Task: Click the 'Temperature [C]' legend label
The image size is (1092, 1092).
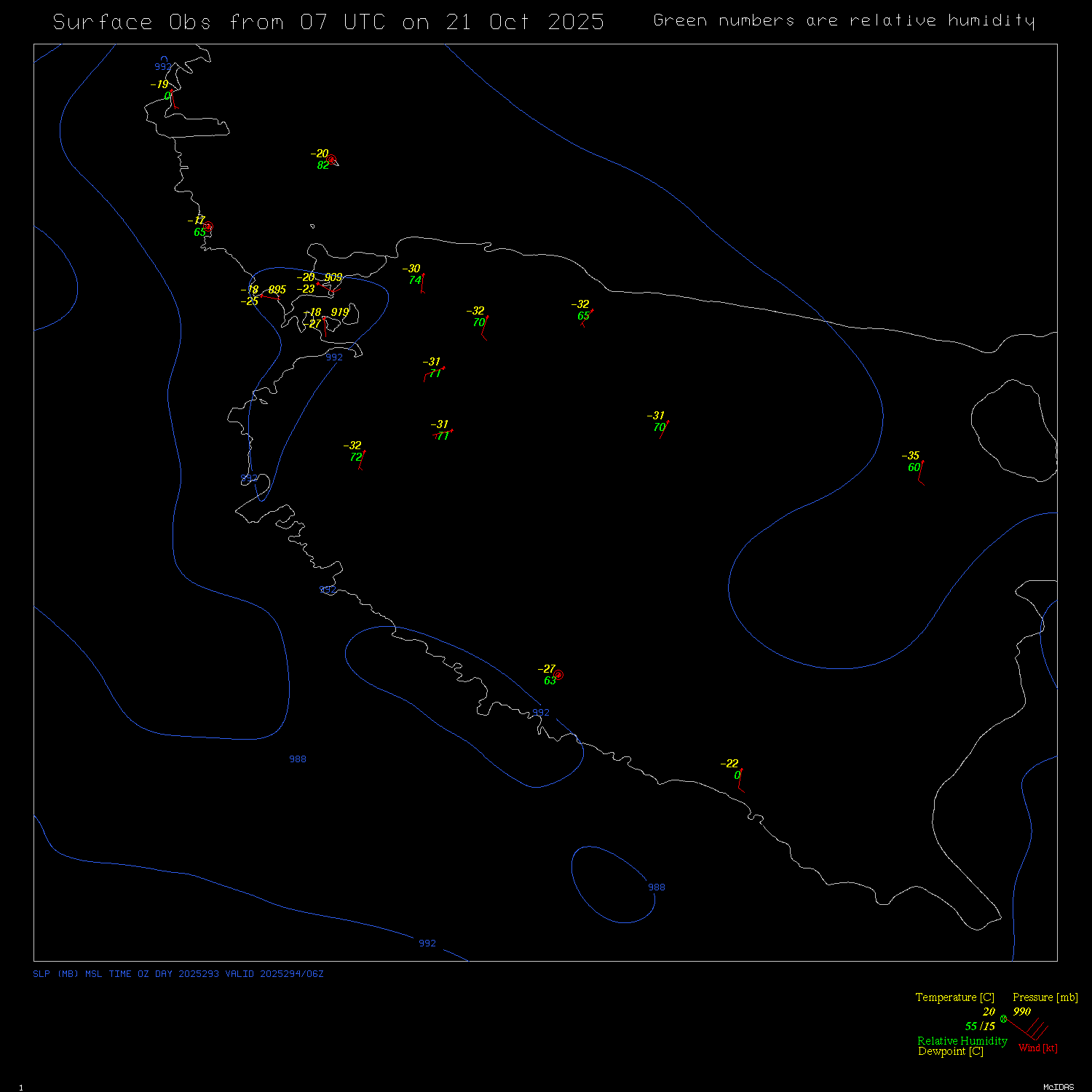Action: click(954, 997)
